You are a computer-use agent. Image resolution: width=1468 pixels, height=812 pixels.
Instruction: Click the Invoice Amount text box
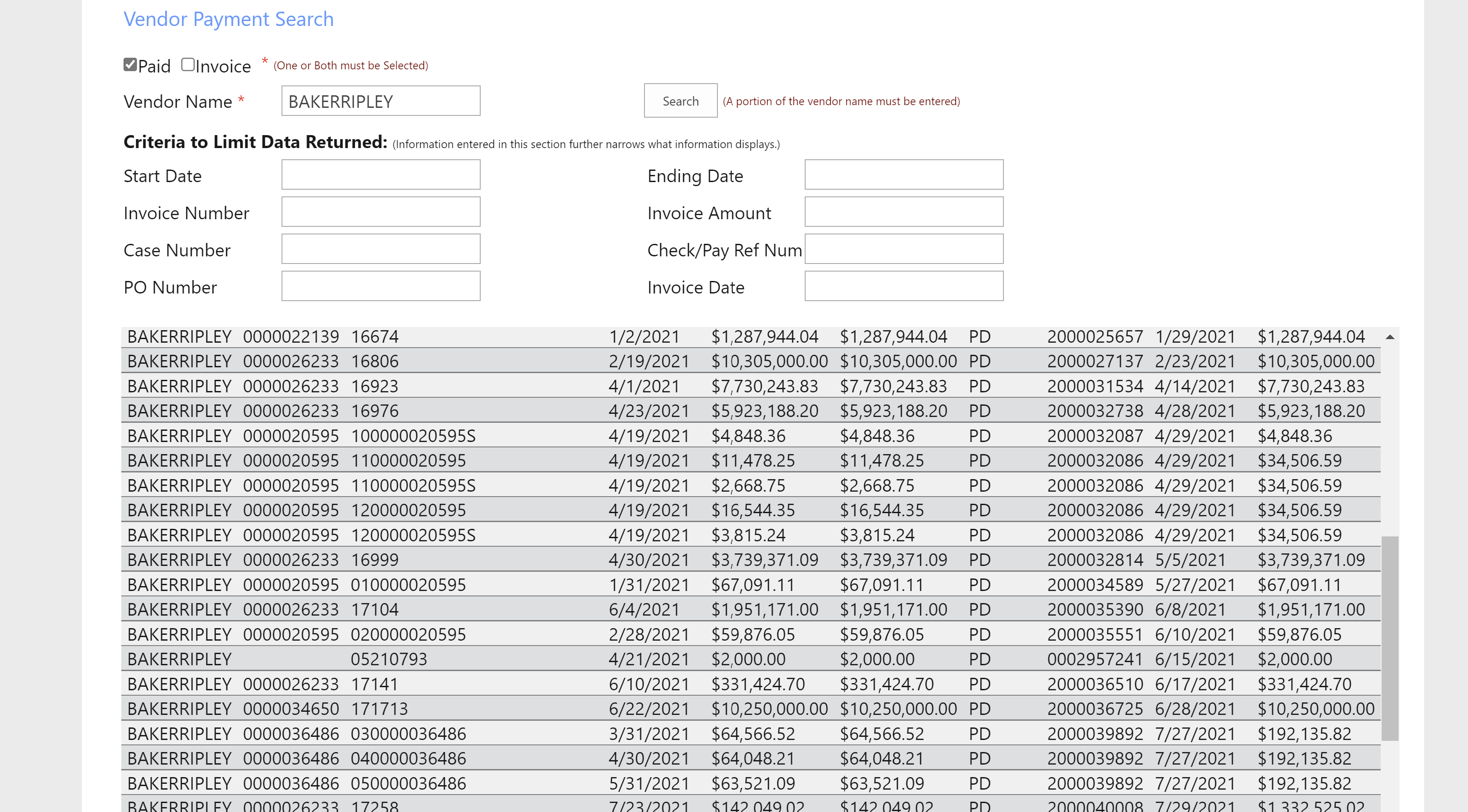(x=903, y=212)
